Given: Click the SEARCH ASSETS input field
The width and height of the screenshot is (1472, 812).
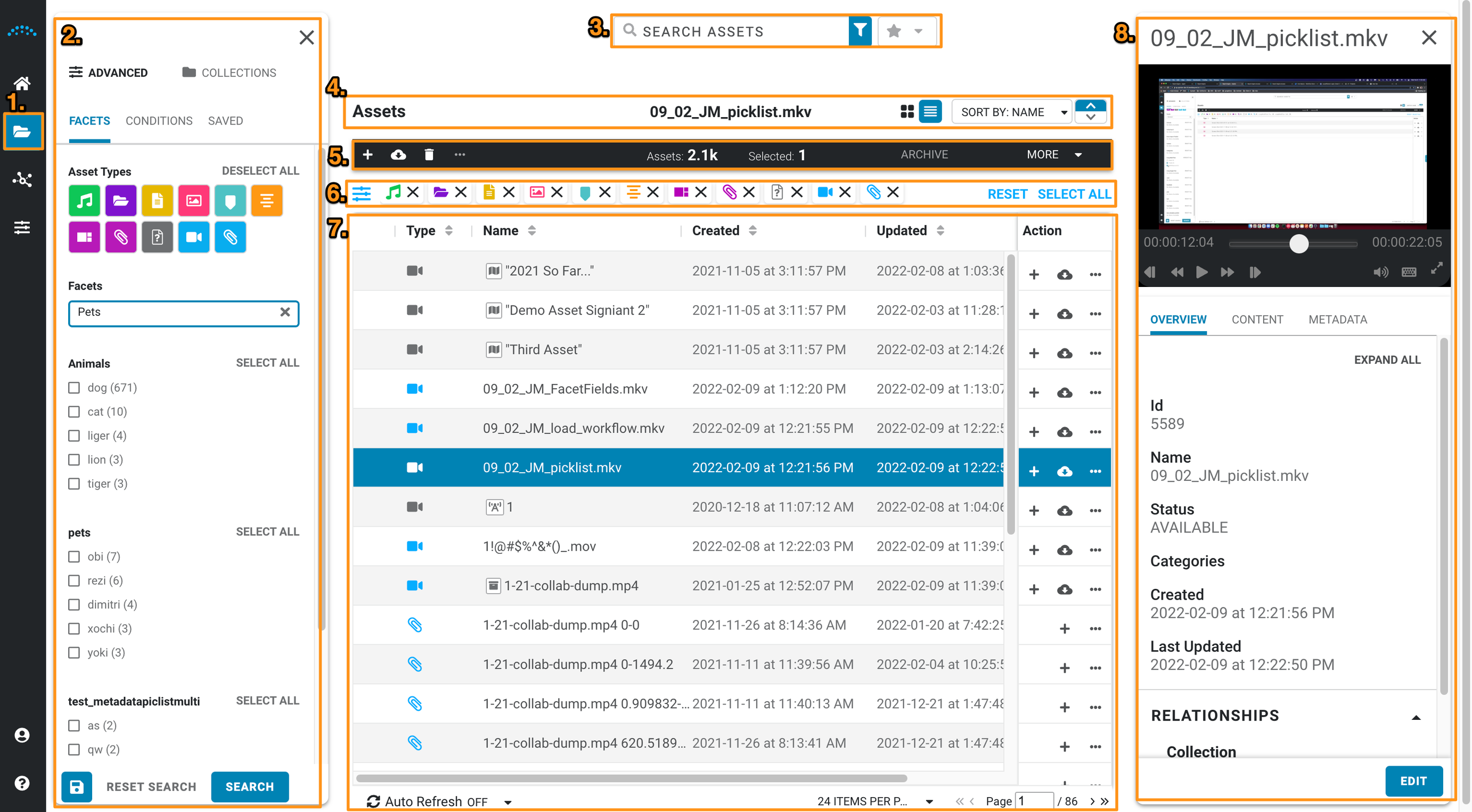Looking at the screenshot, I should tap(737, 31).
